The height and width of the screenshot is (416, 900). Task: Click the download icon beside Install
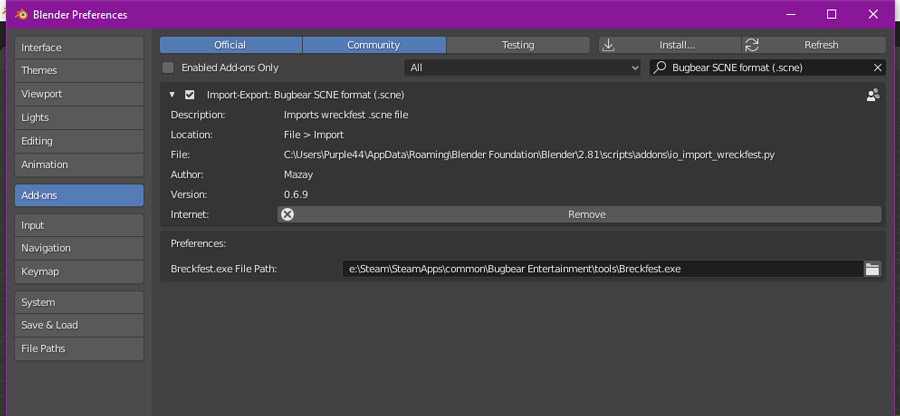(608, 45)
